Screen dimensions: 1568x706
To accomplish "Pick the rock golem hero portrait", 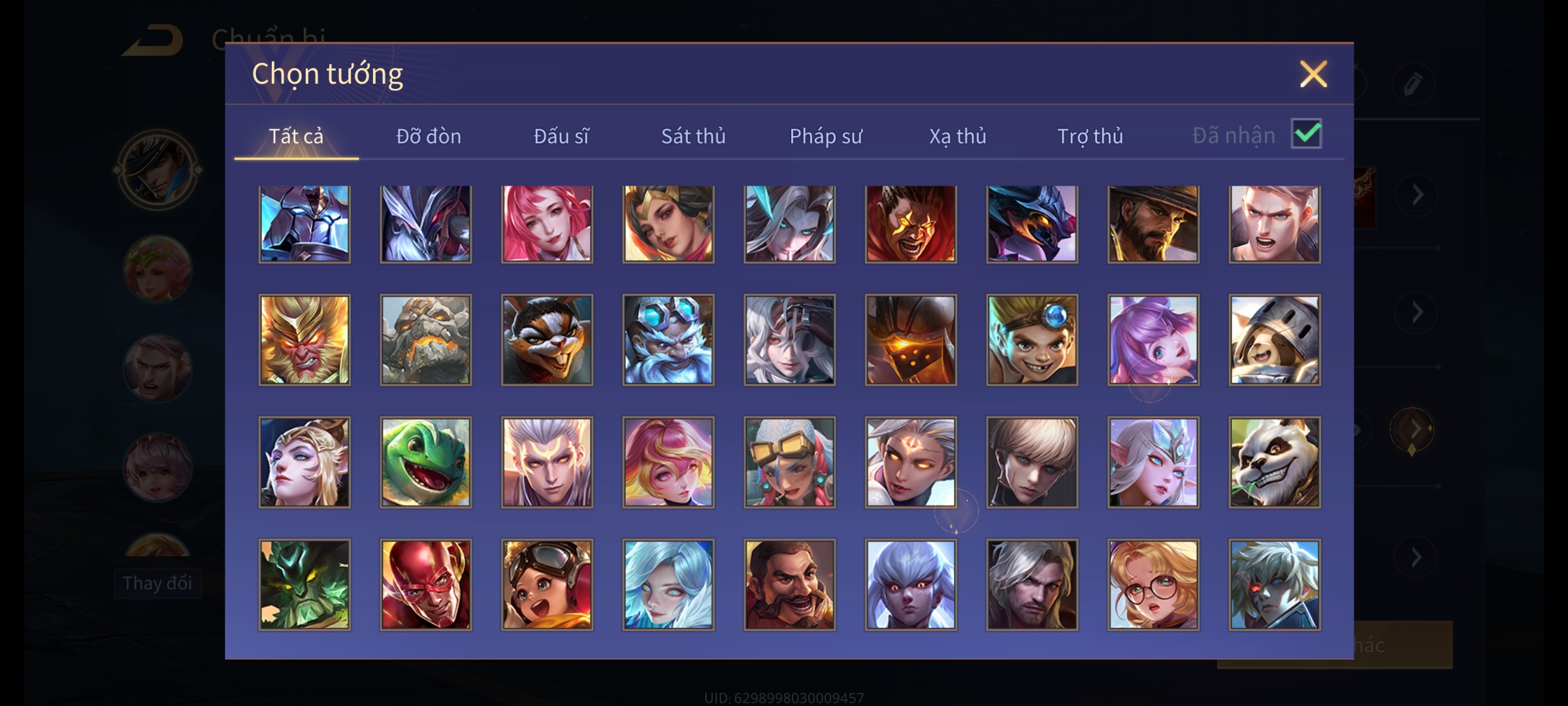I will 425,340.
